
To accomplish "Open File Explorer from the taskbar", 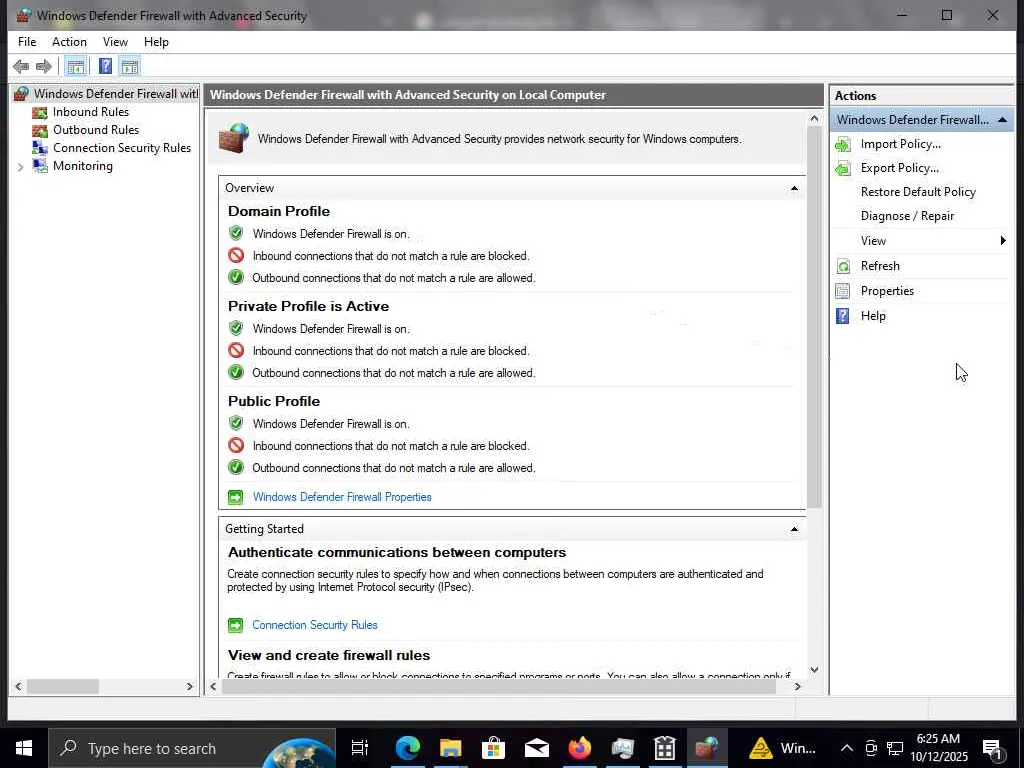I will (x=450, y=748).
